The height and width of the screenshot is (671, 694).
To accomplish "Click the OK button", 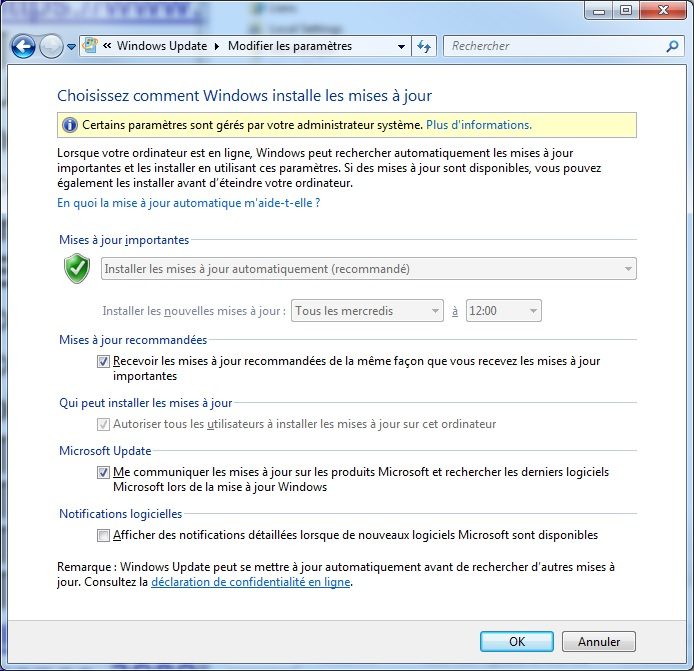I will 516,642.
